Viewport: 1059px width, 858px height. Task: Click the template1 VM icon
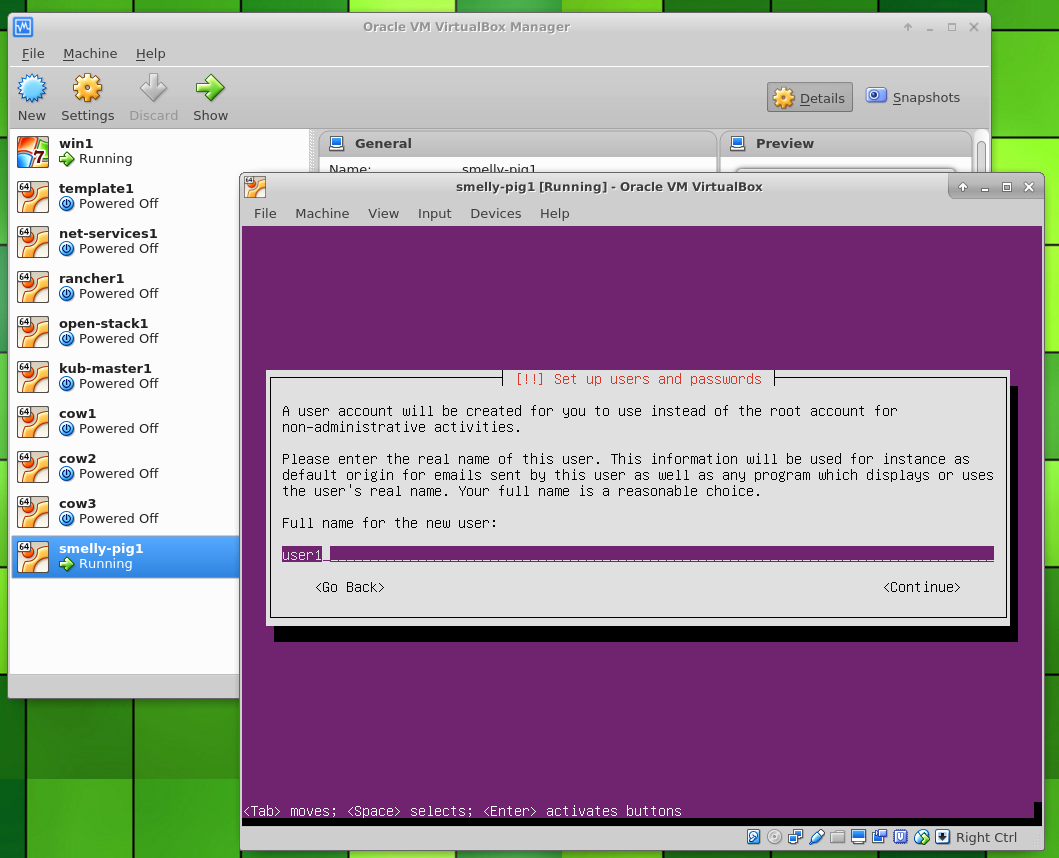(x=33, y=197)
